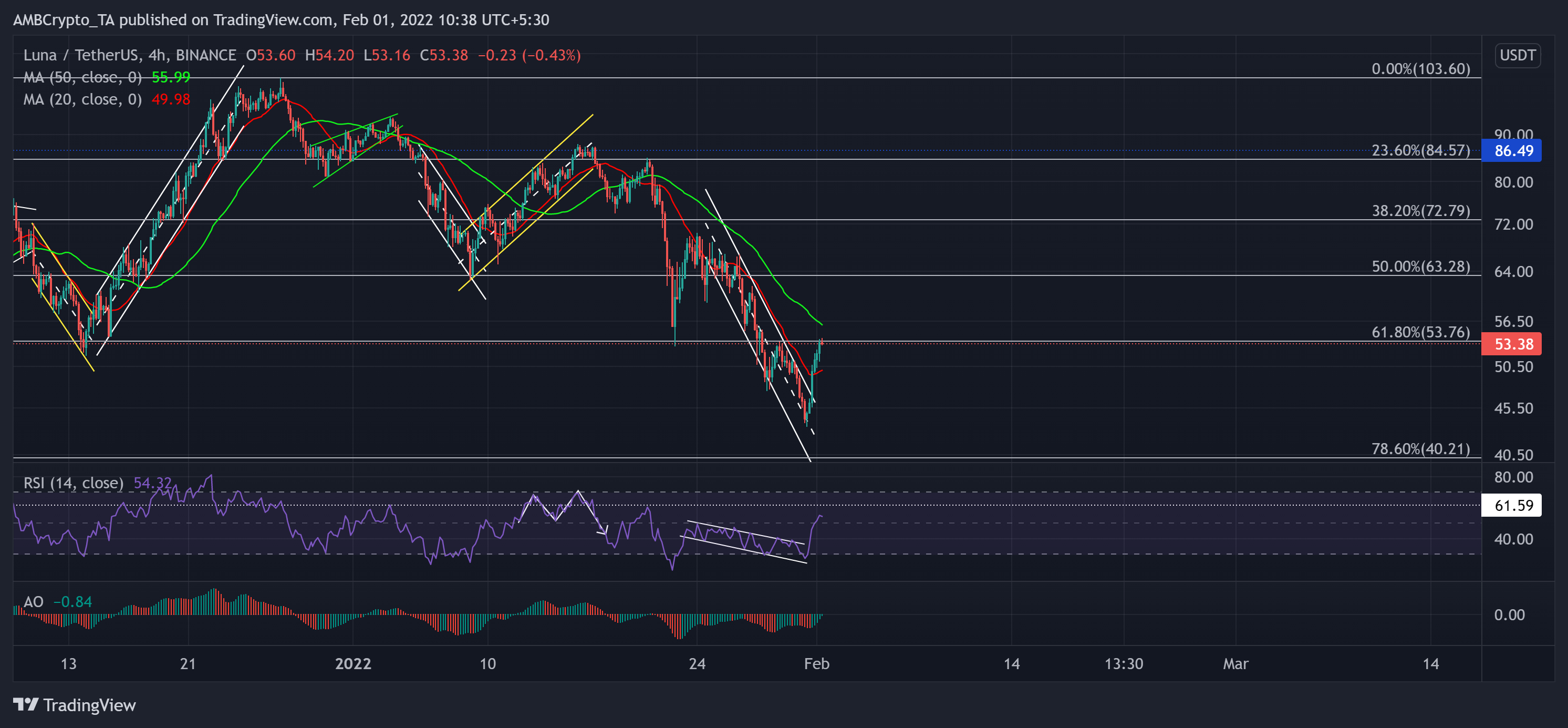Select the AO indicator label
The width and height of the screenshot is (1568, 728).
point(34,602)
